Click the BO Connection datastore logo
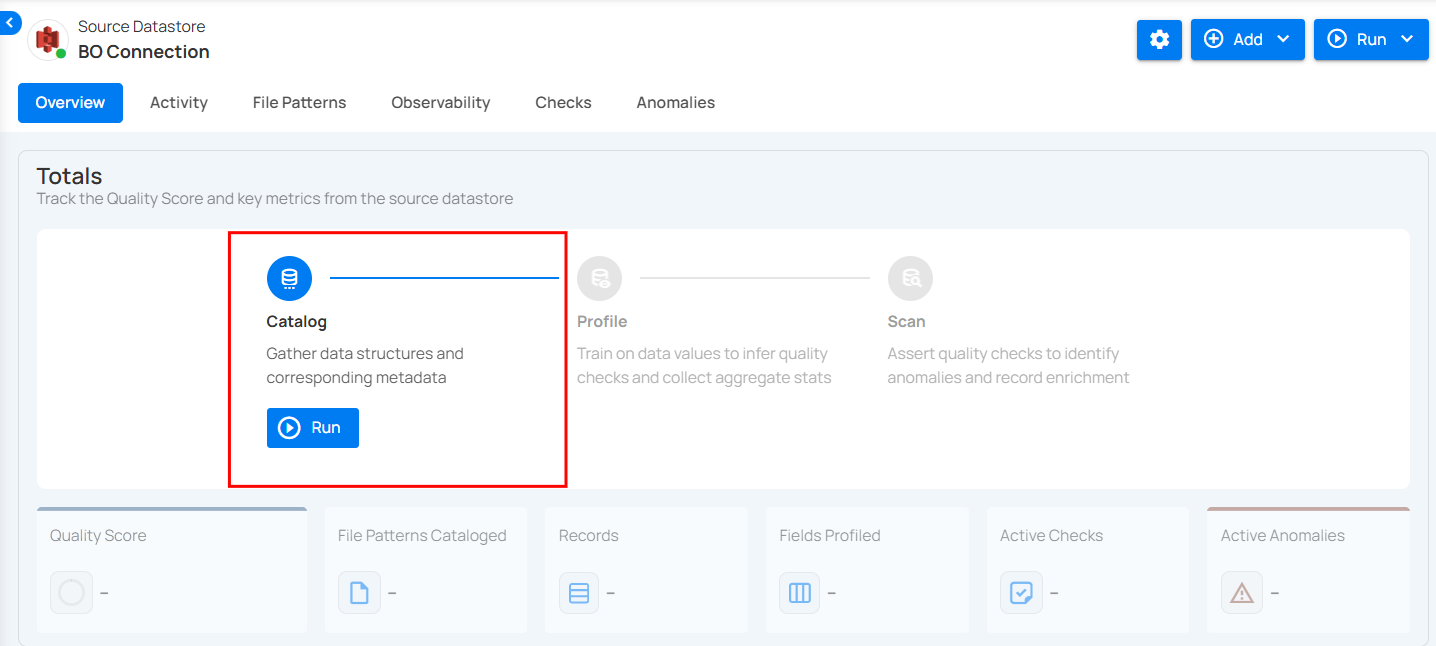The image size is (1436, 646). tap(46, 40)
